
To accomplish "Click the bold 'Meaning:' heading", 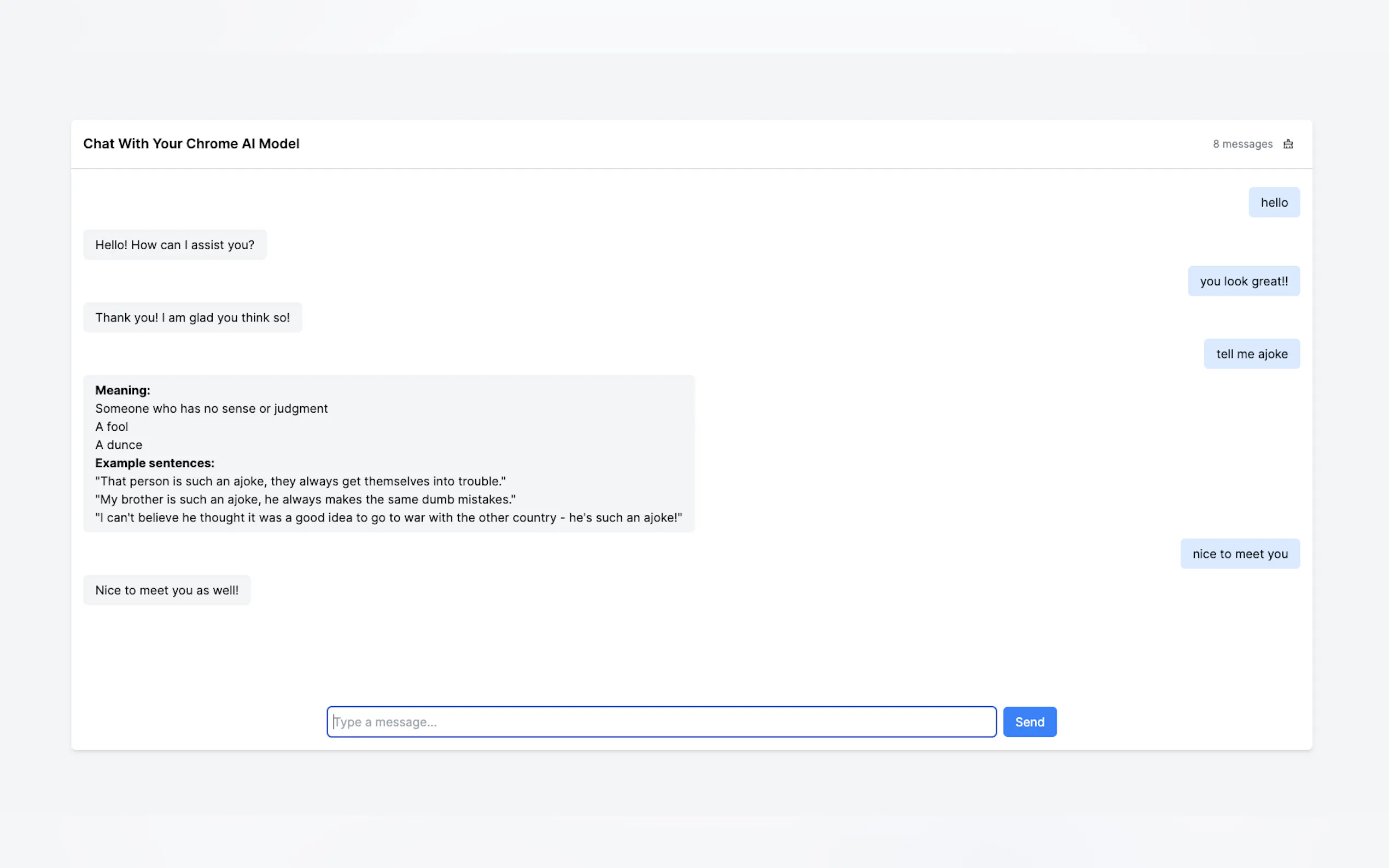I will pyautogui.click(x=122, y=390).
